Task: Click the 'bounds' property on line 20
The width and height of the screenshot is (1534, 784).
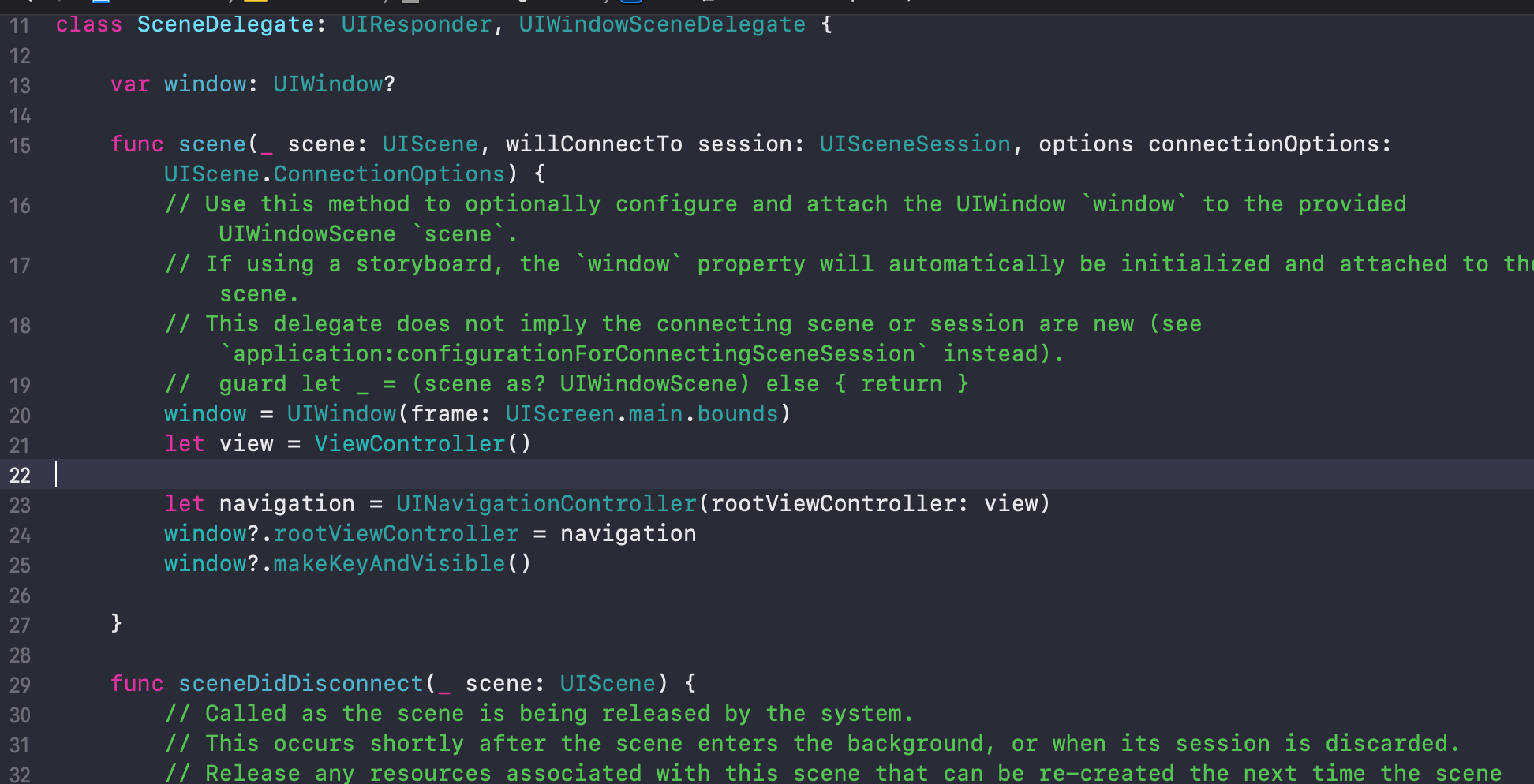Action: pyautogui.click(x=738, y=414)
